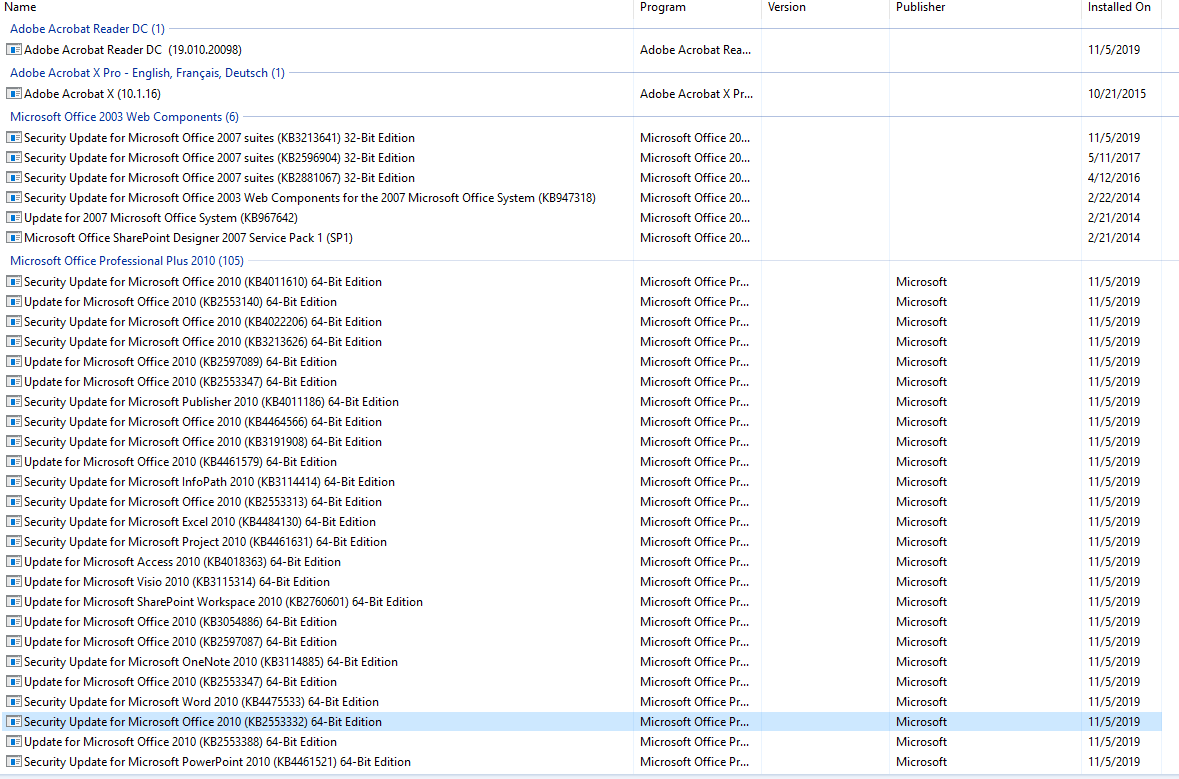Click program cell 'Adobe Acrobat X Pr...'
The height and width of the screenshot is (779, 1179).
tap(696, 94)
